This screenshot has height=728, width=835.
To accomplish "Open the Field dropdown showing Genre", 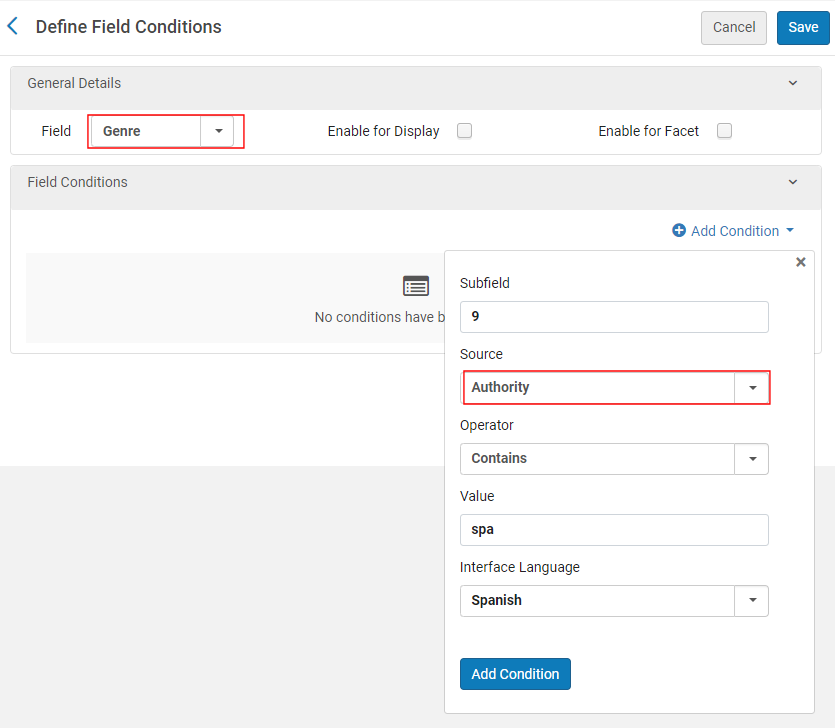I will 217,131.
